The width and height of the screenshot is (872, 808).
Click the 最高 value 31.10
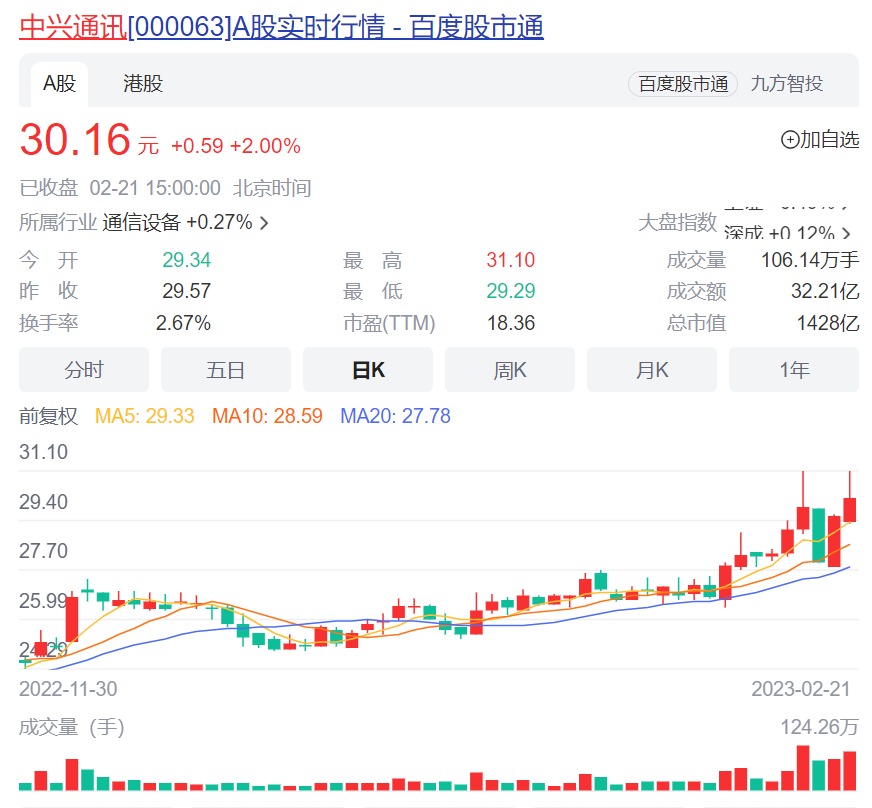[x=511, y=260]
